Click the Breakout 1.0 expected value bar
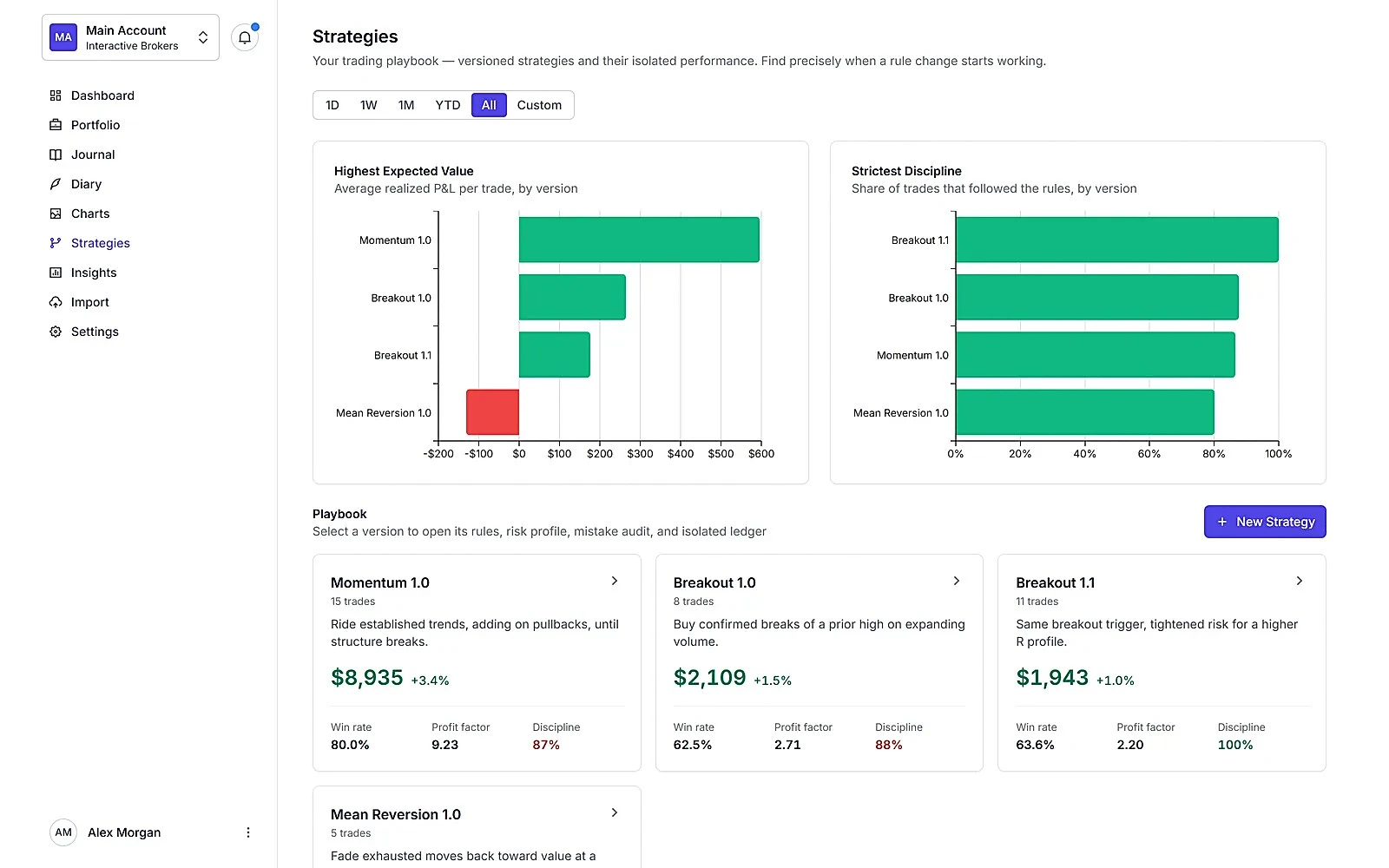 click(x=572, y=297)
